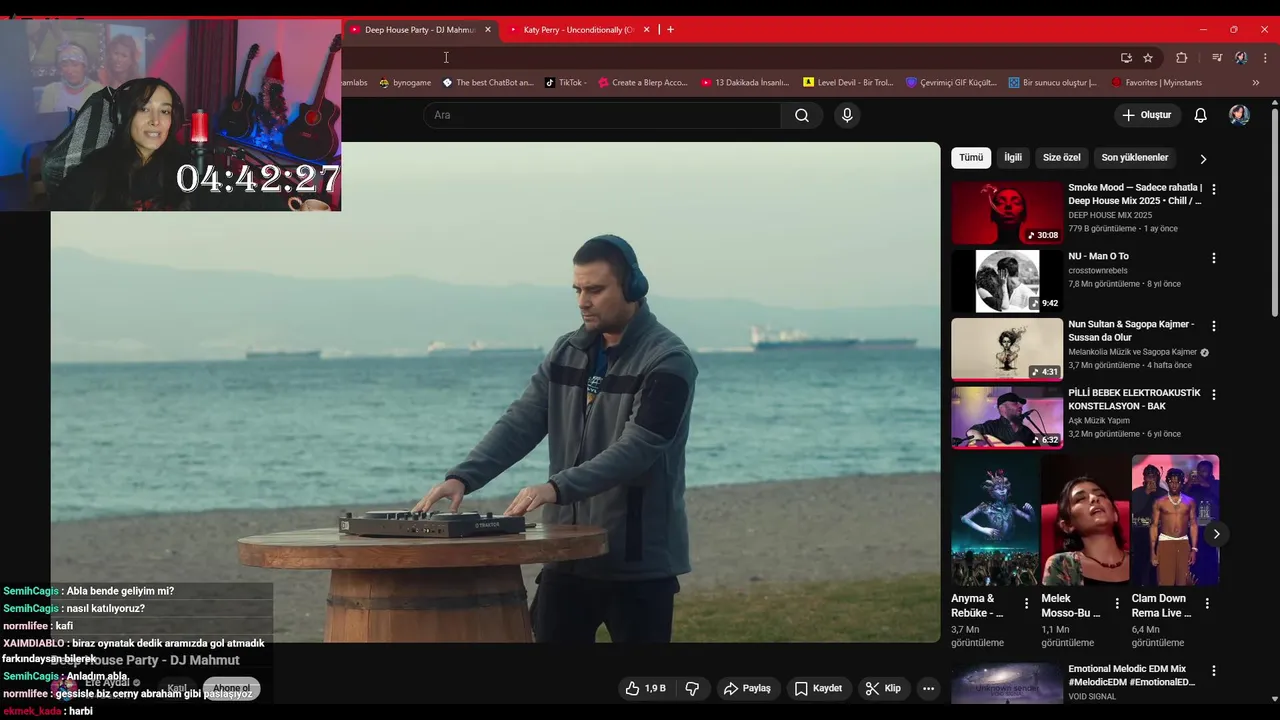The width and height of the screenshot is (1280, 720).
Task: Click the main video player area
Action: (496, 392)
